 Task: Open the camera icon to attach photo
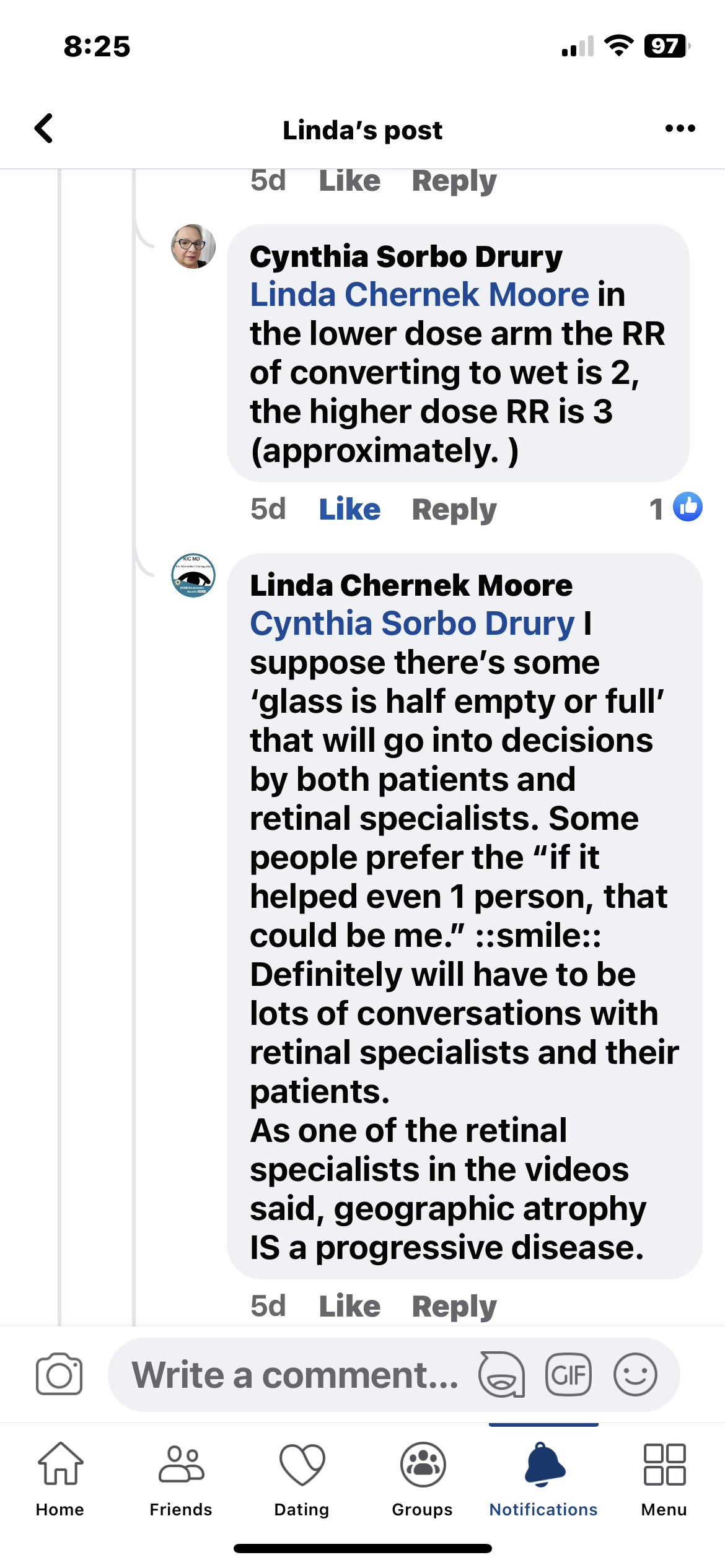point(59,1374)
